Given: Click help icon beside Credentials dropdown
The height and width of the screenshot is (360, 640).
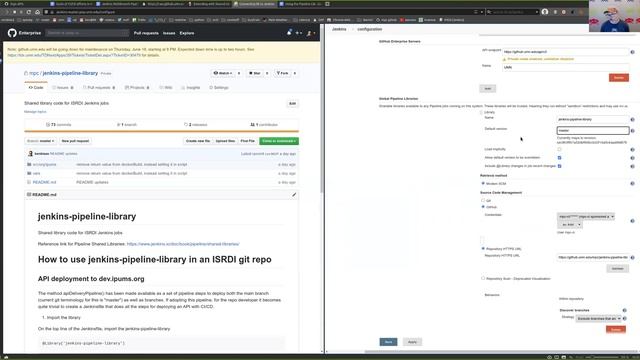Looking at the screenshot, I should pyautogui.click(x=632, y=221).
